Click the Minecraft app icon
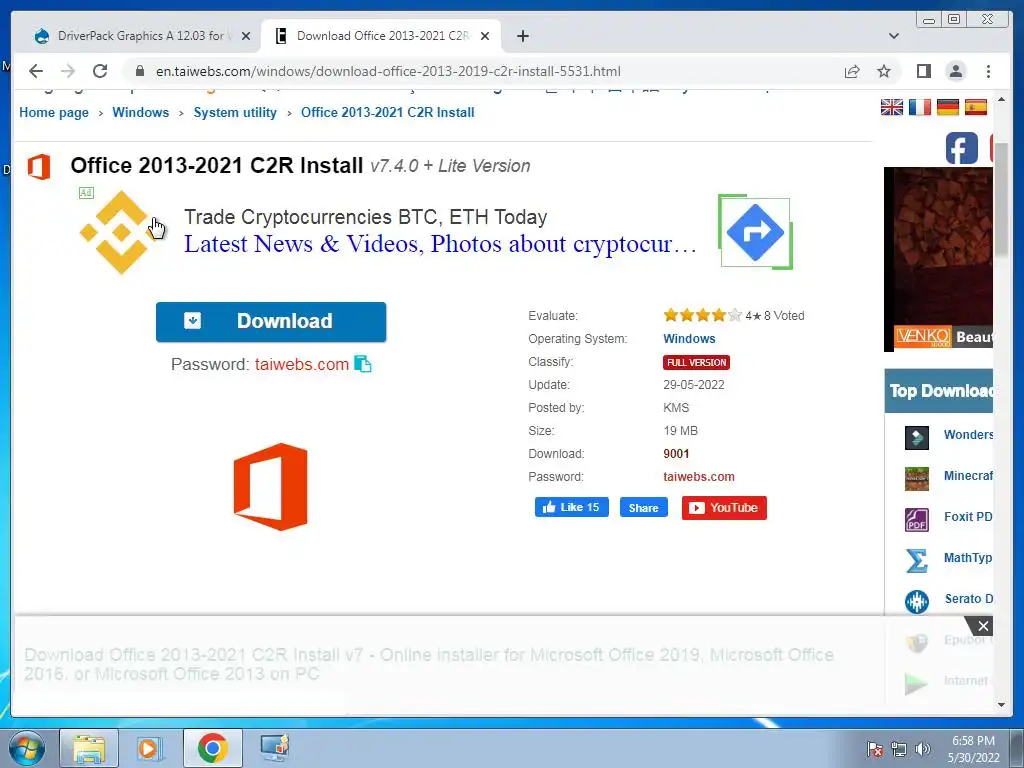The image size is (1024, 768). (917, 479)
